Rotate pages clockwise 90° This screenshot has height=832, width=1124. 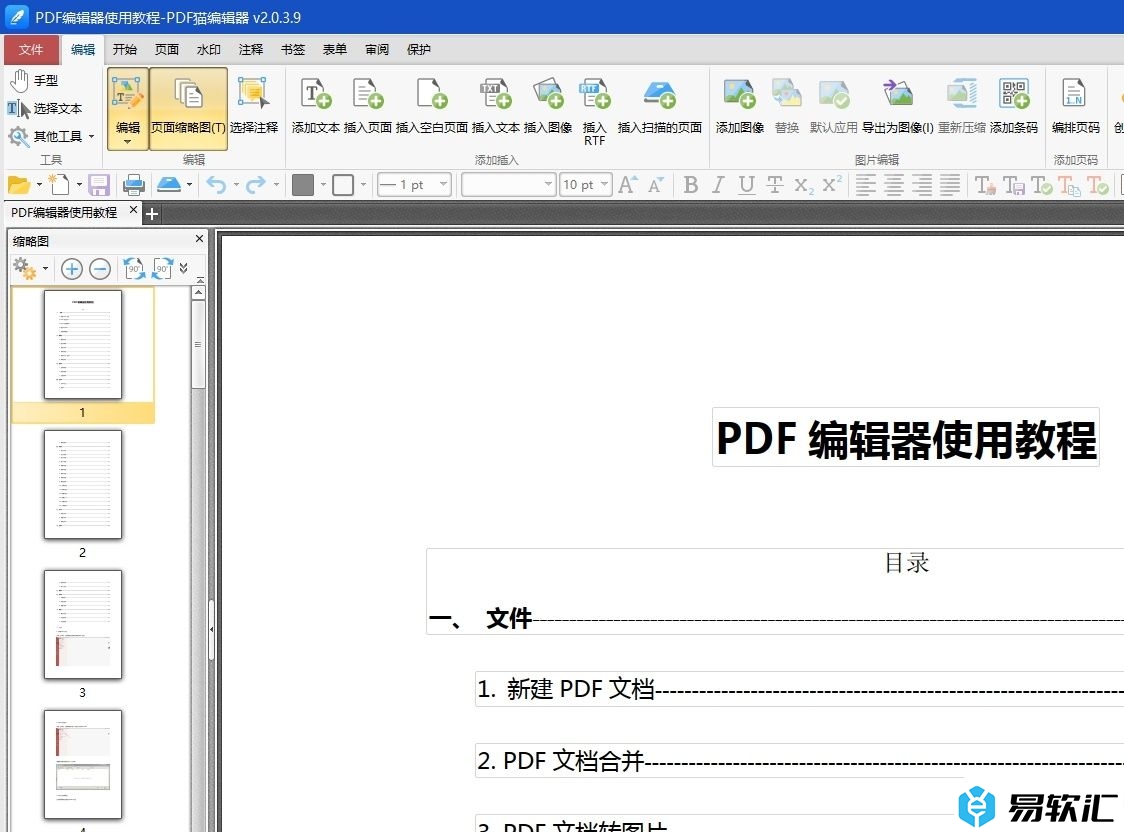(163, 269)
